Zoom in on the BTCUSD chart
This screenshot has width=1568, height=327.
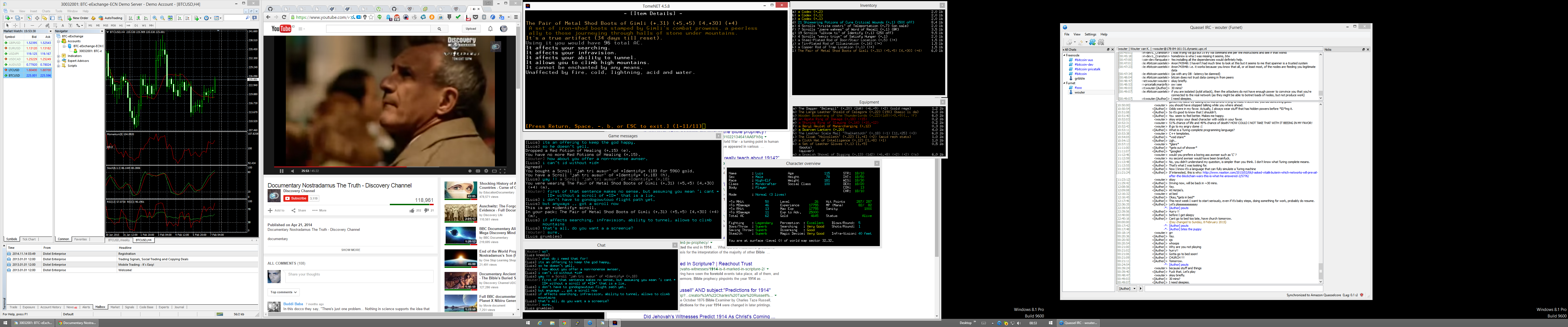[155, 18]
